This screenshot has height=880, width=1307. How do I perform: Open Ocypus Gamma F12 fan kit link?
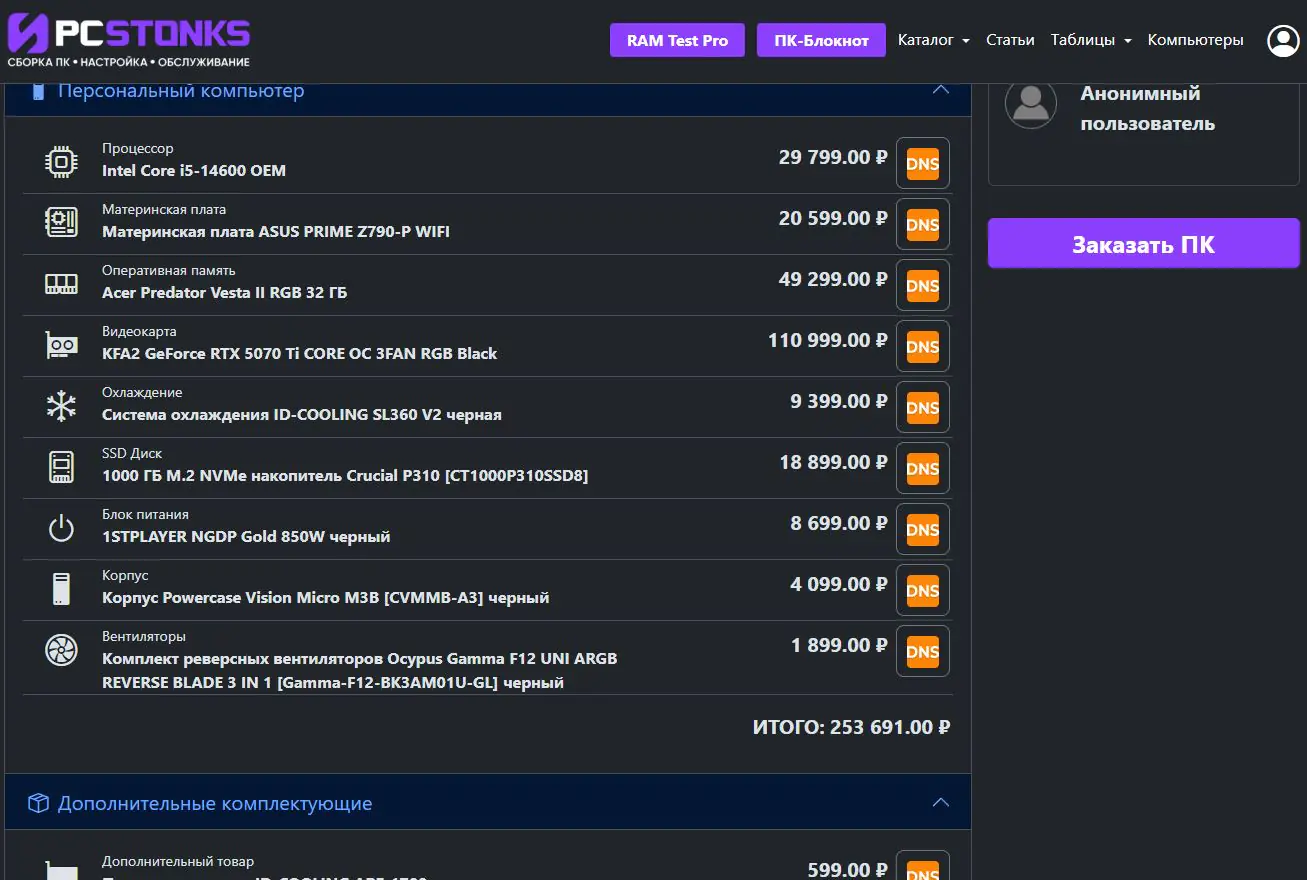[x=360, y=671]
